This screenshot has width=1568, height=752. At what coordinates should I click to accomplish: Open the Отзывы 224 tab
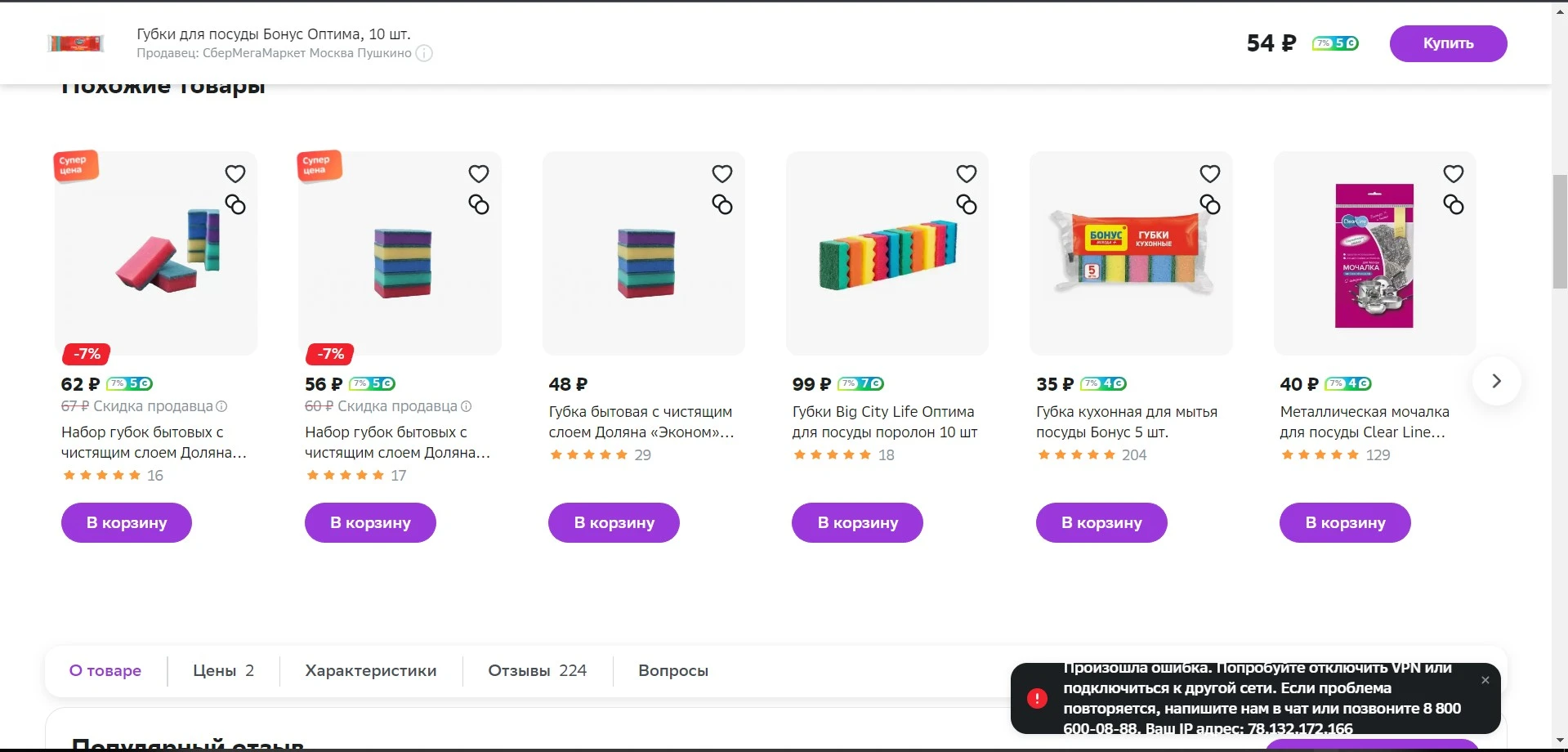point(538,671)
